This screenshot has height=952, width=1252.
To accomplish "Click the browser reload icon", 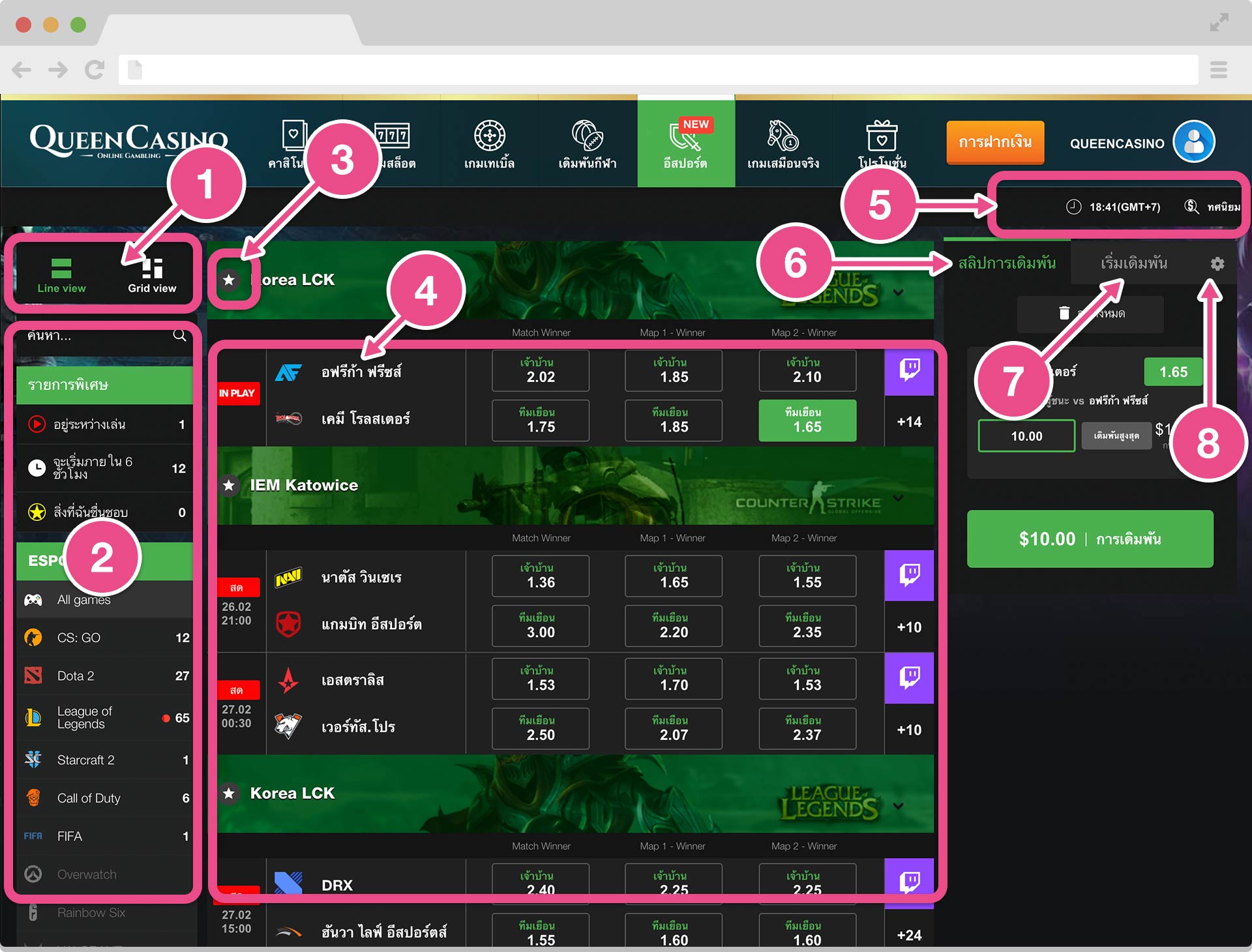I will point(95,70).
